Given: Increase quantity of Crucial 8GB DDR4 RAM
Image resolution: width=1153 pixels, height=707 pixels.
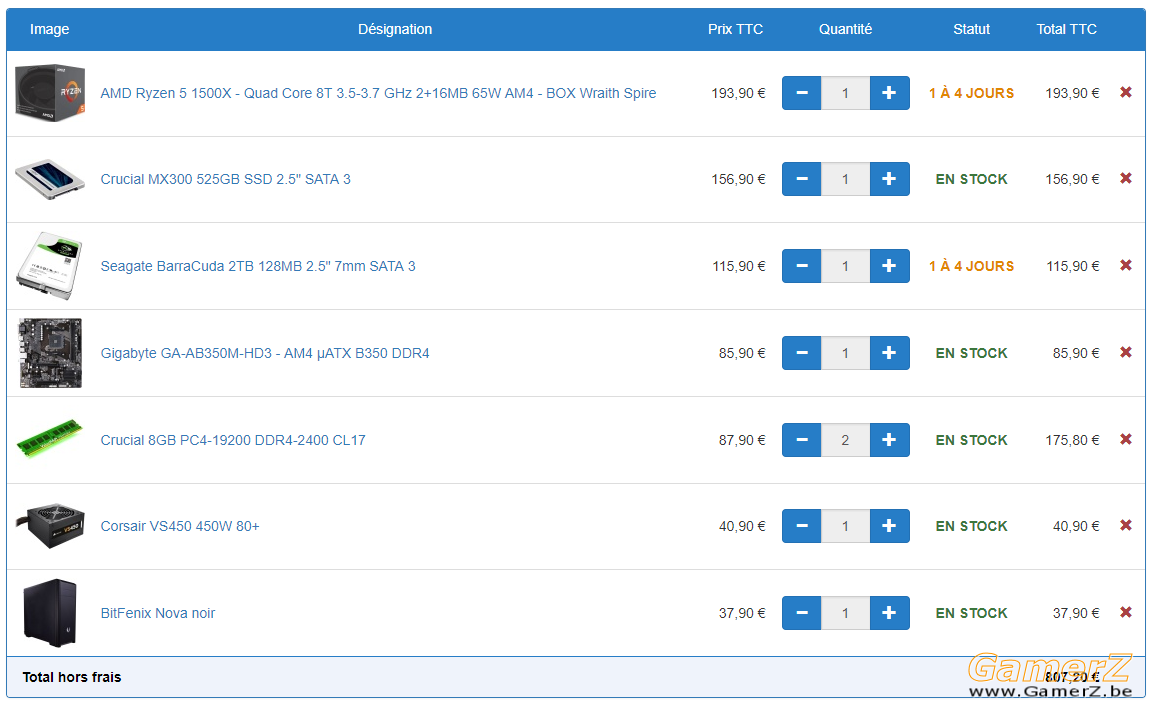Looking at the screenshot, I should (889, 440).
